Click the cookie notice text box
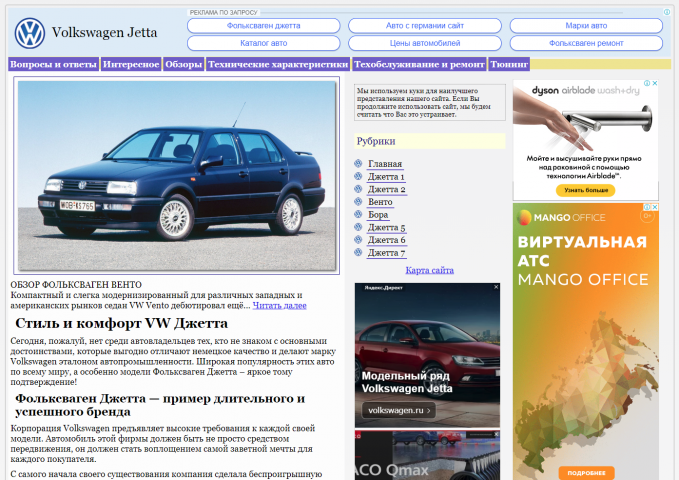This screenshot has width=679, height=480. click(x=430, y=103)
